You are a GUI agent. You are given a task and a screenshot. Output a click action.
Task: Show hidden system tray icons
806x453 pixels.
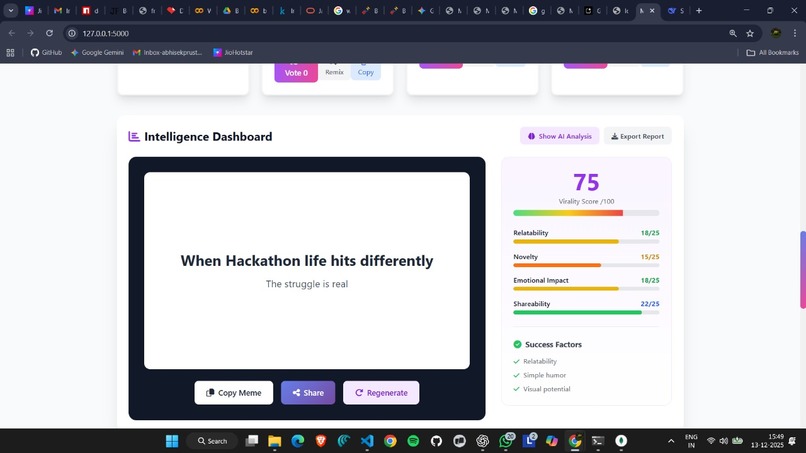click(x=671, y=441)
